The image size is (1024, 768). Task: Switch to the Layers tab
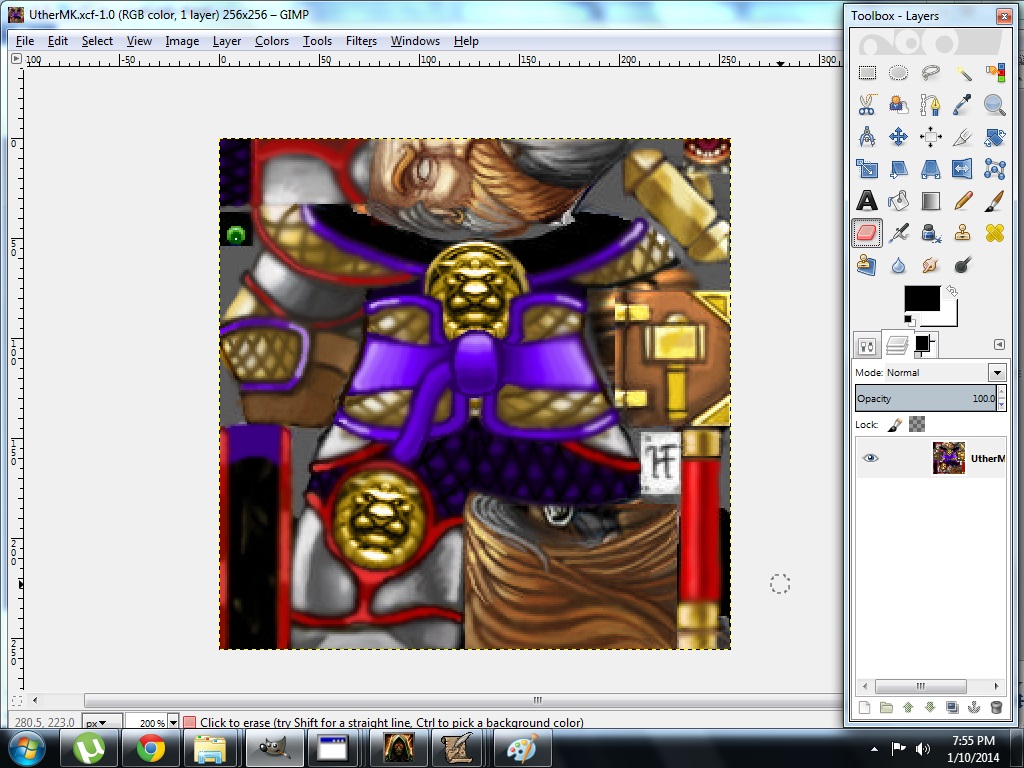[x=897, y=345]
